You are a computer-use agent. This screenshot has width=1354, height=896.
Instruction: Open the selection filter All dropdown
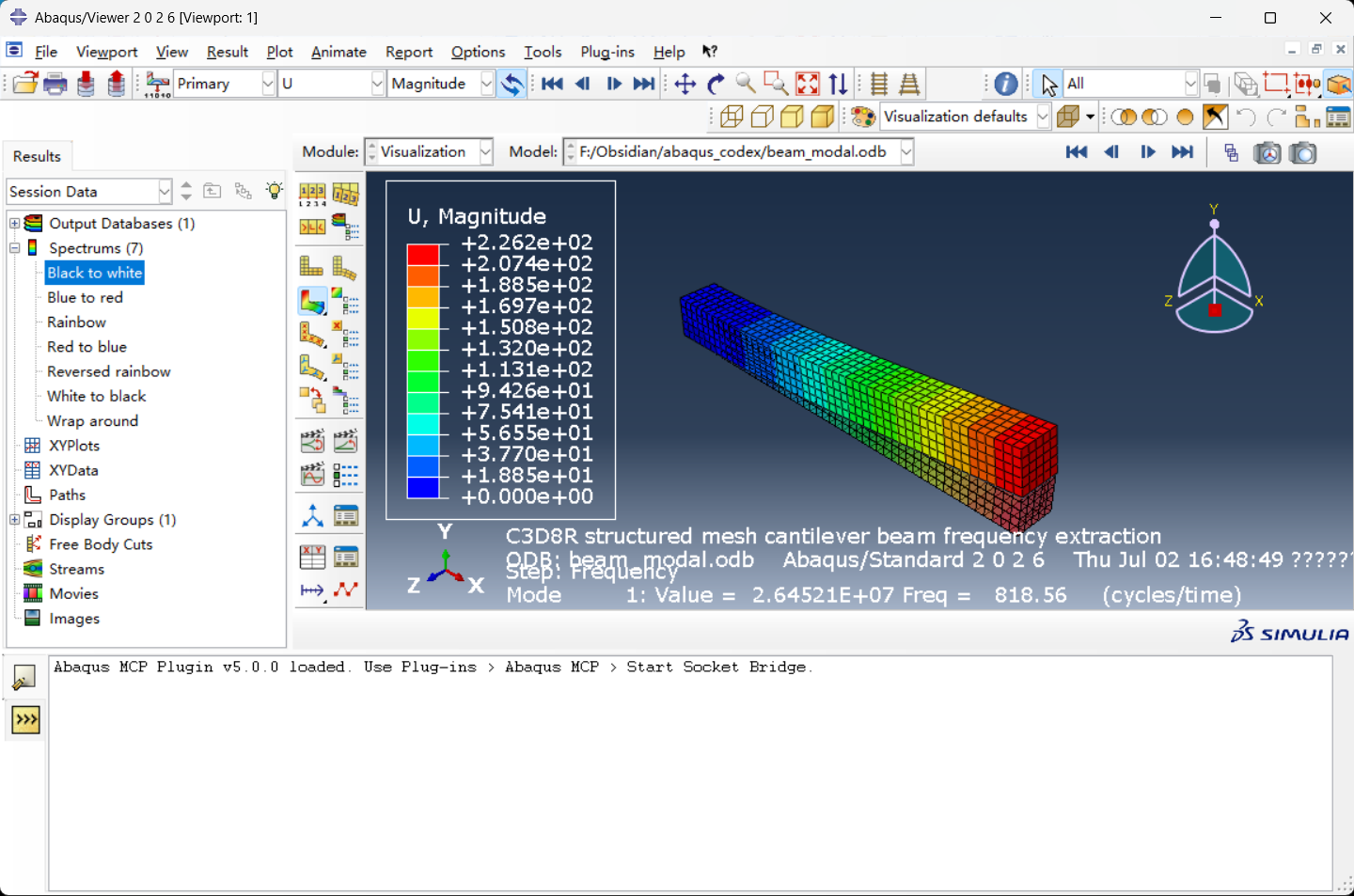coord(1190,84)
